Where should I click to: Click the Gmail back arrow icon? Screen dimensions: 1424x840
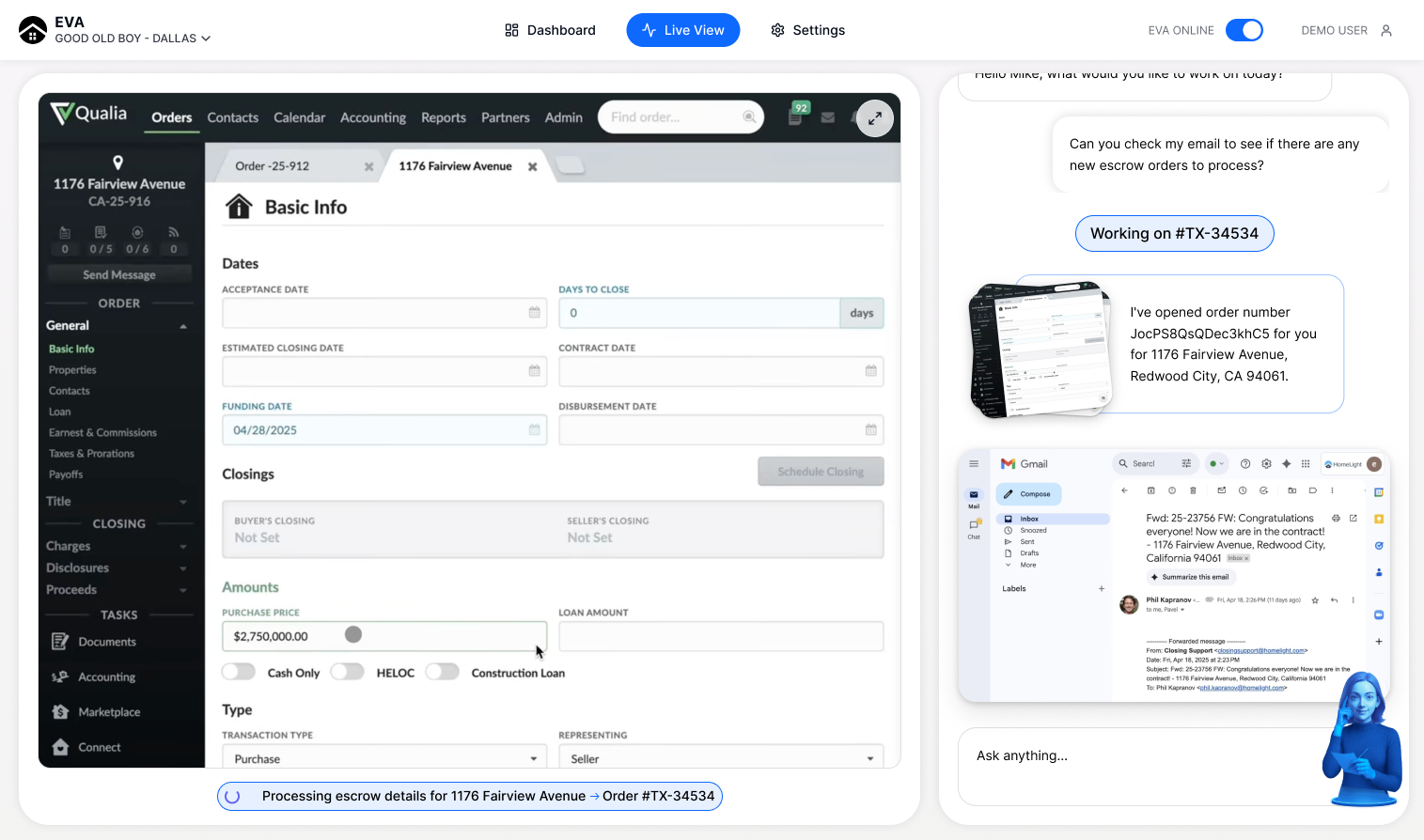(x=1124, y=490)
